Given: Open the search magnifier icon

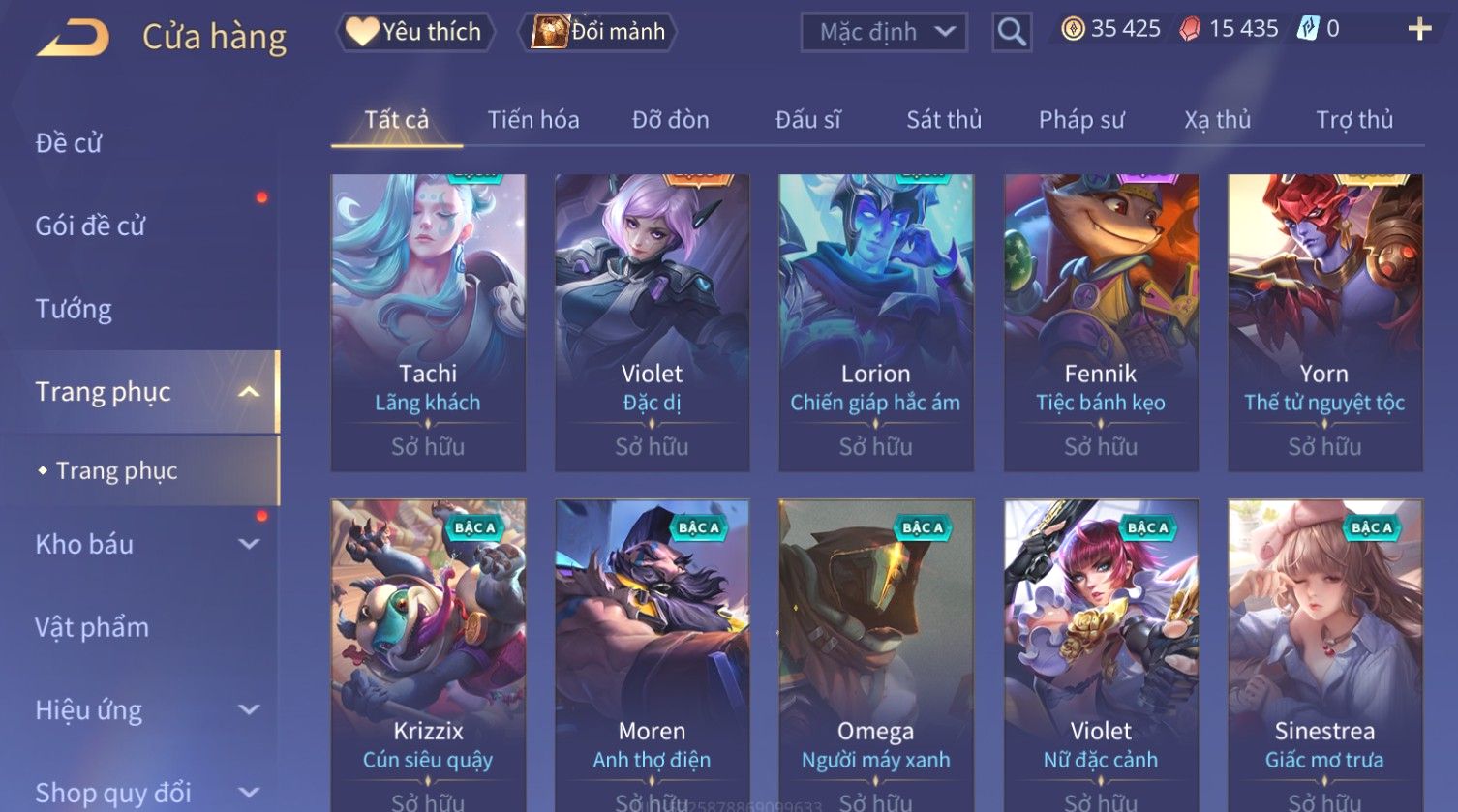Looking at the screenshot, I should coord(1012,32).
